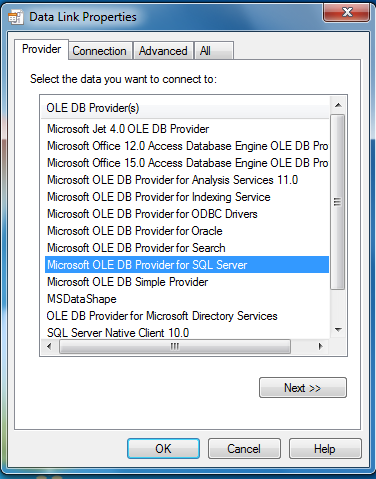Click the horizontal scrollbar thumb

[175, 346]
